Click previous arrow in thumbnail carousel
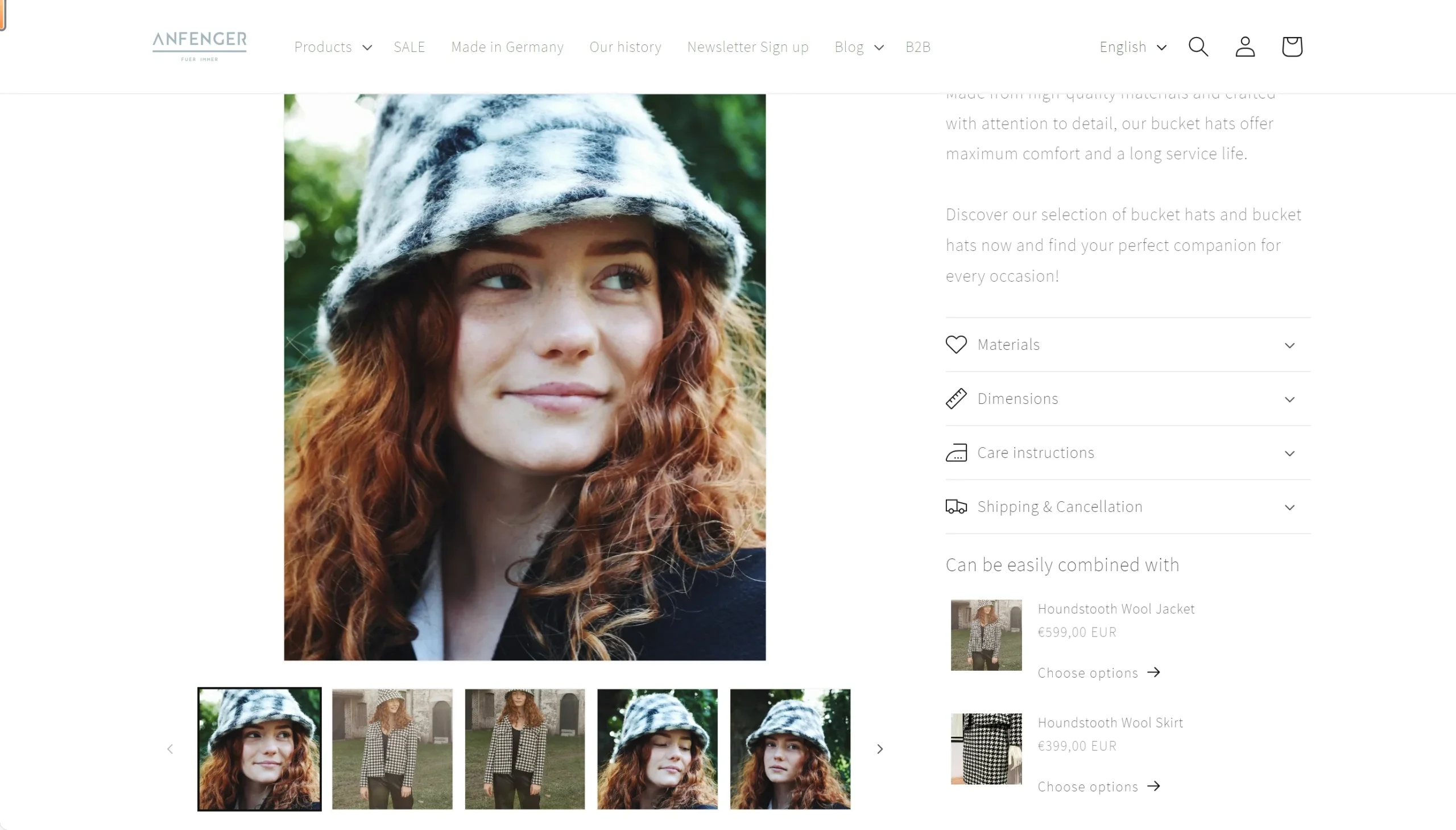This screenshot has height=830, width=1456. click(x=170, y=749)
